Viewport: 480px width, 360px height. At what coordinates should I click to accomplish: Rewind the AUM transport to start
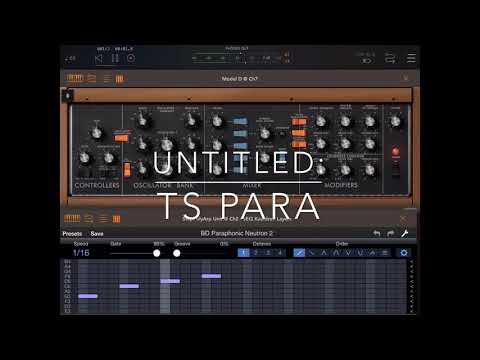(98, 59)
